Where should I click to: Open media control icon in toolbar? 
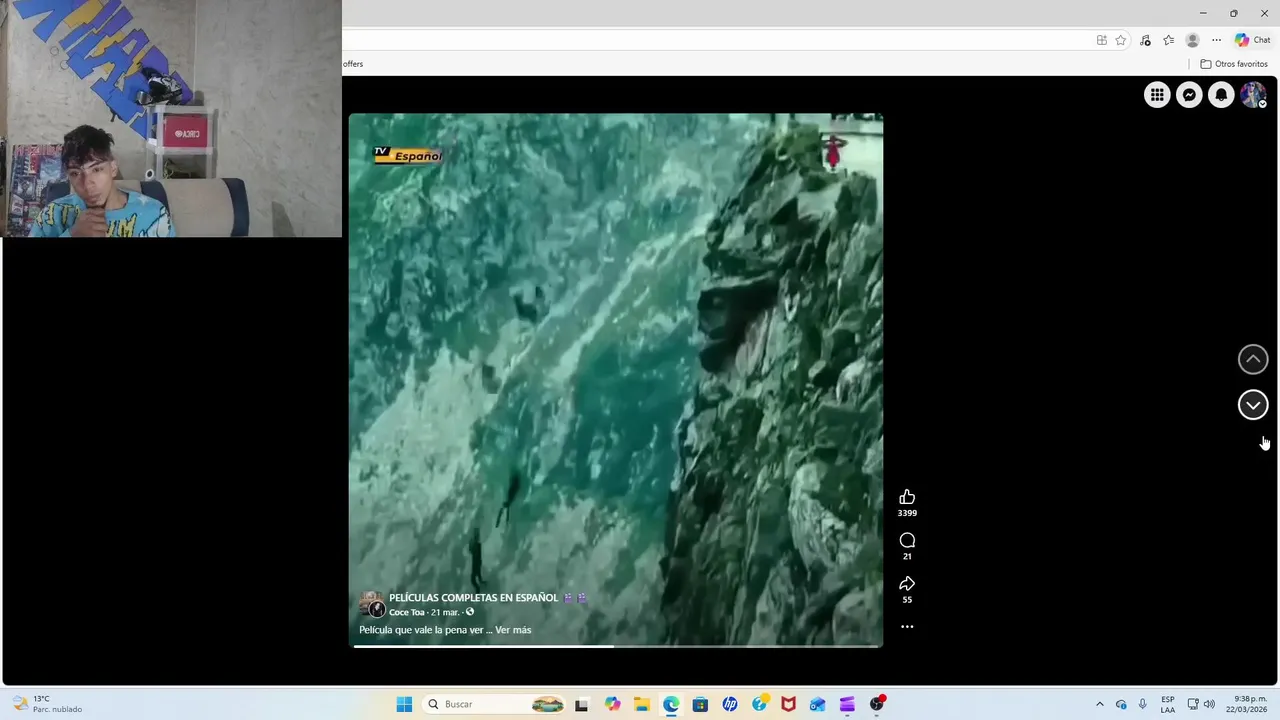click(1145, 40)
